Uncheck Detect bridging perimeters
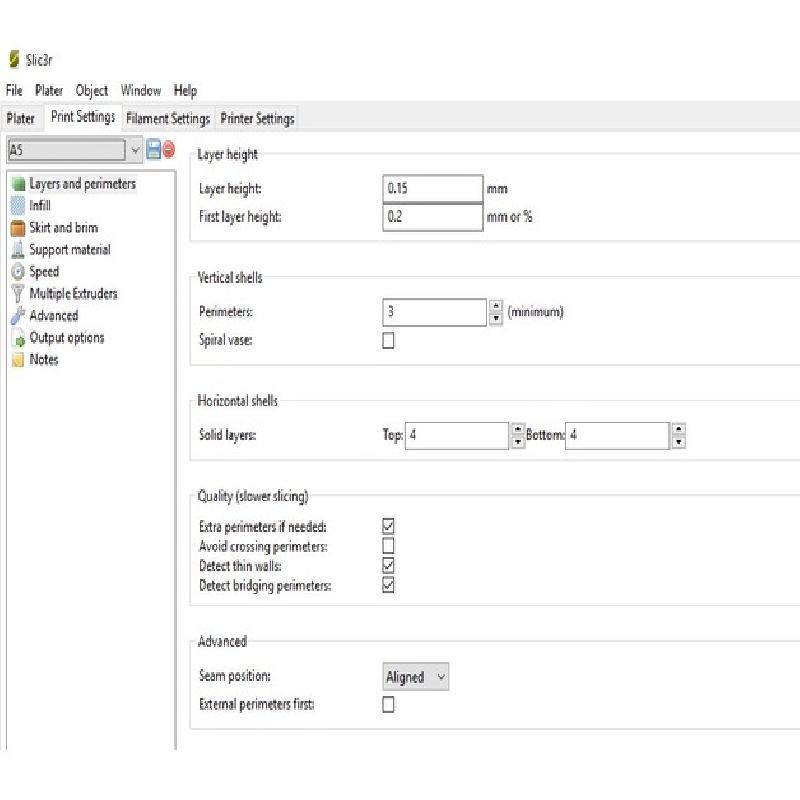Screen dimensions: 800x800 point(388,585)
